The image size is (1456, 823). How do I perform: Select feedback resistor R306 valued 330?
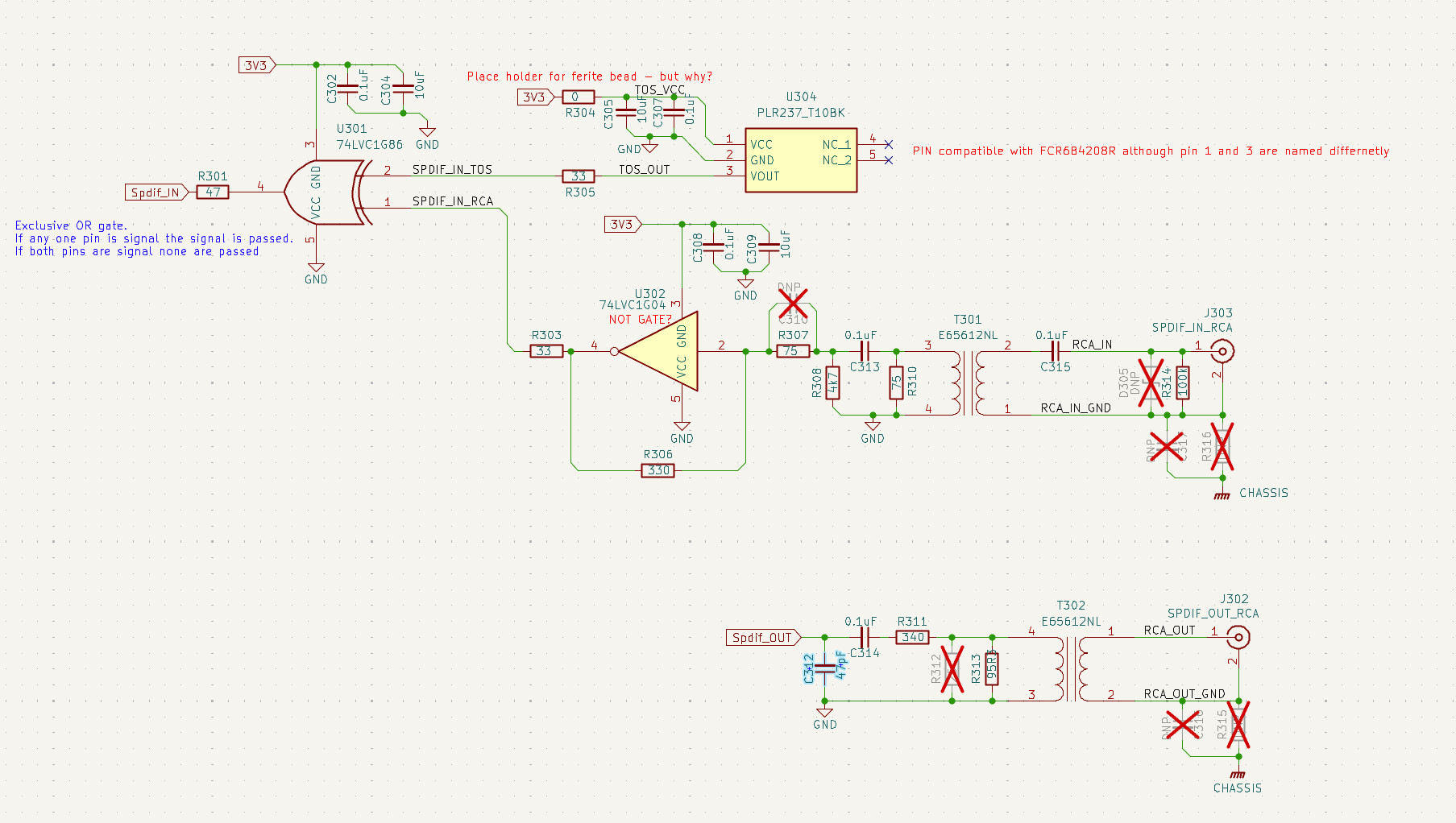click(658, 470)
